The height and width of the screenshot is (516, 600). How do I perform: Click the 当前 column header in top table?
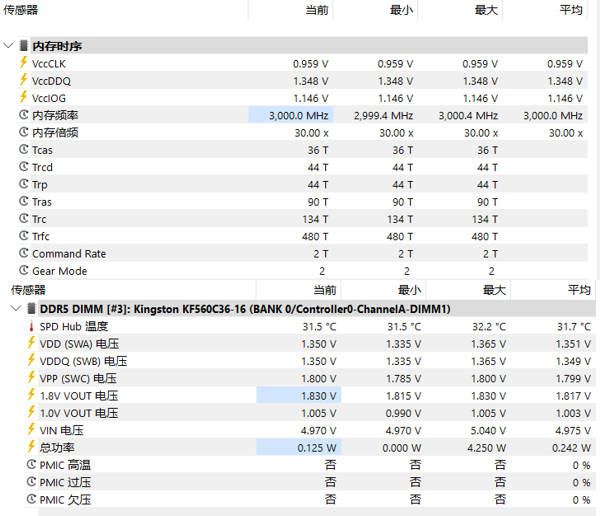(x=317, y=10)
